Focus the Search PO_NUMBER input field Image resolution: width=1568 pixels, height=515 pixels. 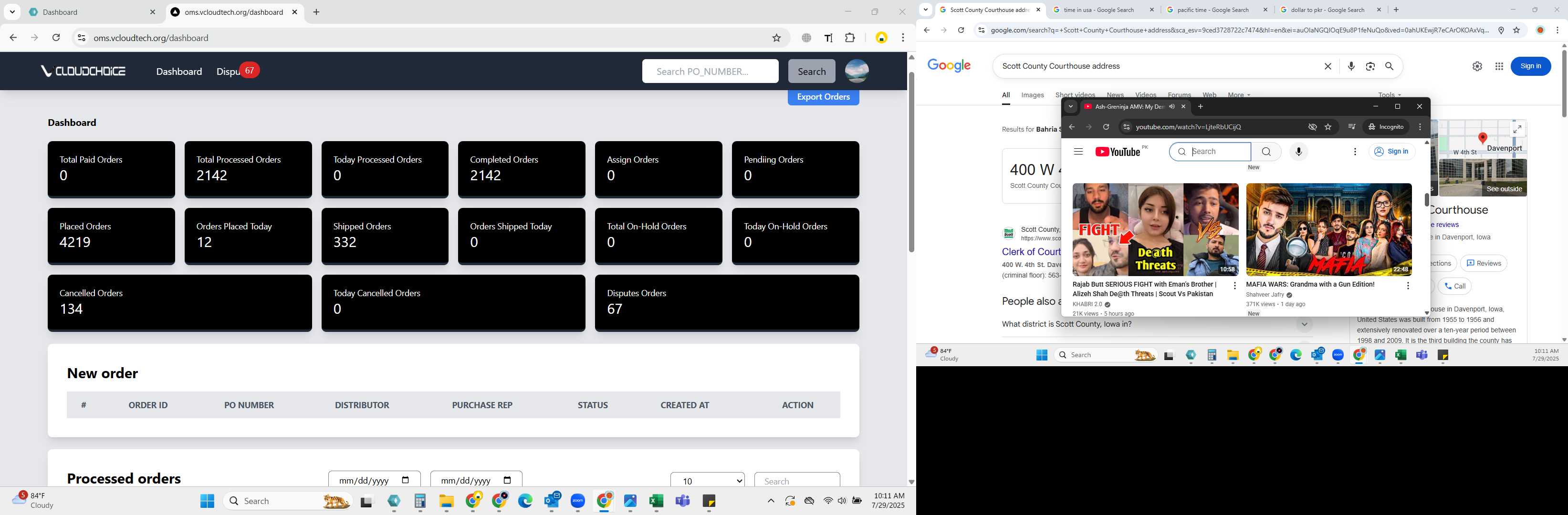pyautogui.click(x=710, y=71)
